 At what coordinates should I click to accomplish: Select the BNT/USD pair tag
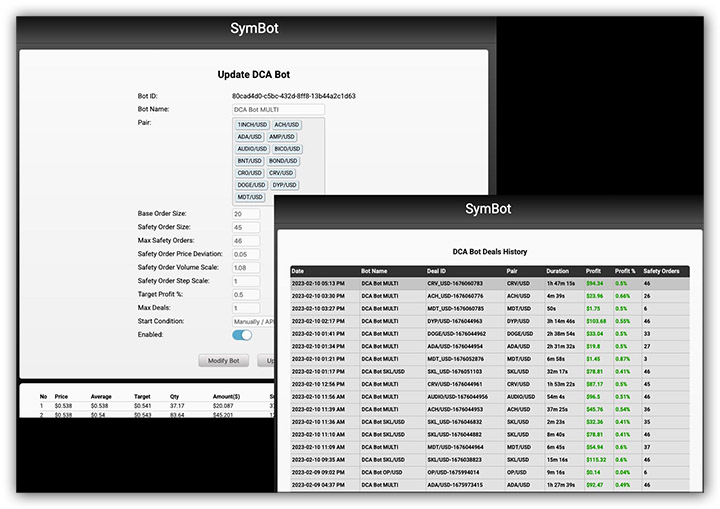click(249, 161)
